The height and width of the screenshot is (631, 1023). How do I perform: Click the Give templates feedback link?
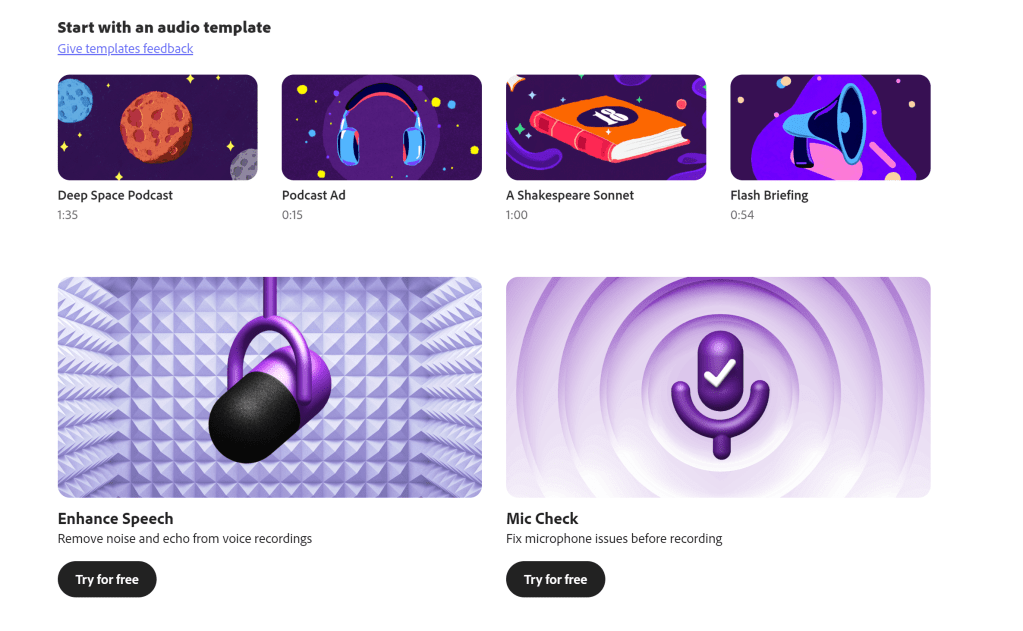click(125, 48)
